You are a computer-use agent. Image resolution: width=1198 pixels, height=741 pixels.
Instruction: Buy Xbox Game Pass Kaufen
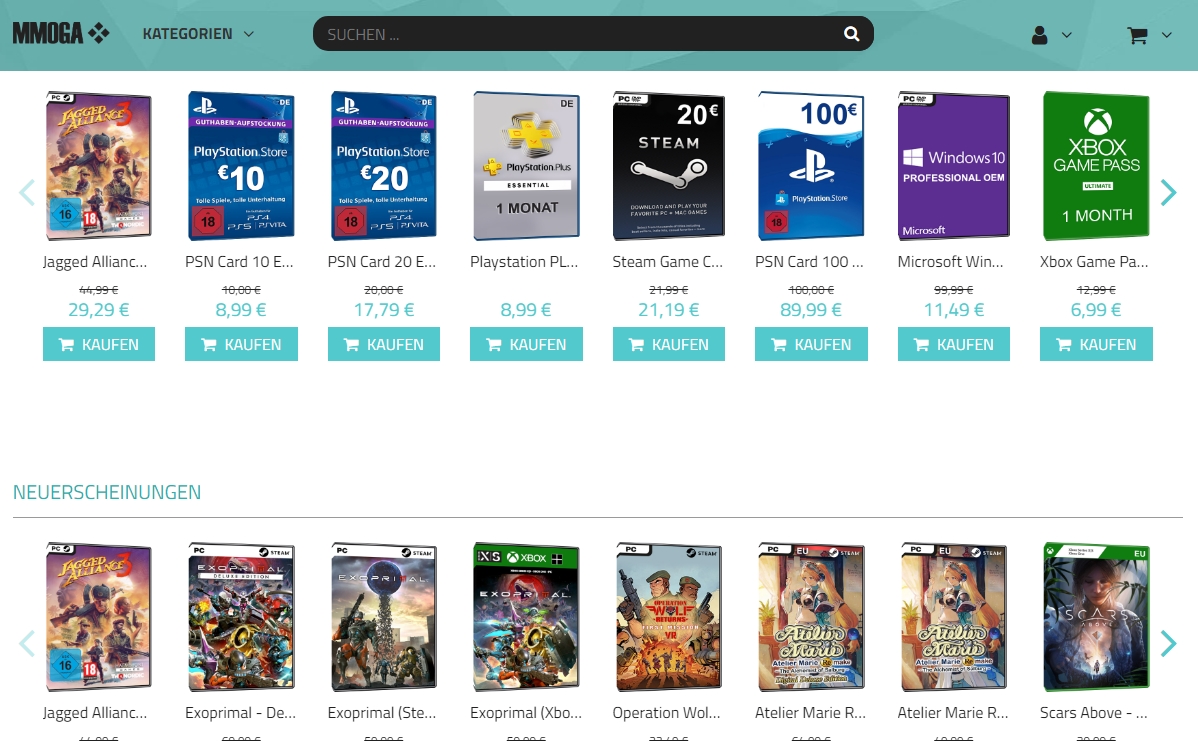pyautogui.click(x=1096, y=345)
